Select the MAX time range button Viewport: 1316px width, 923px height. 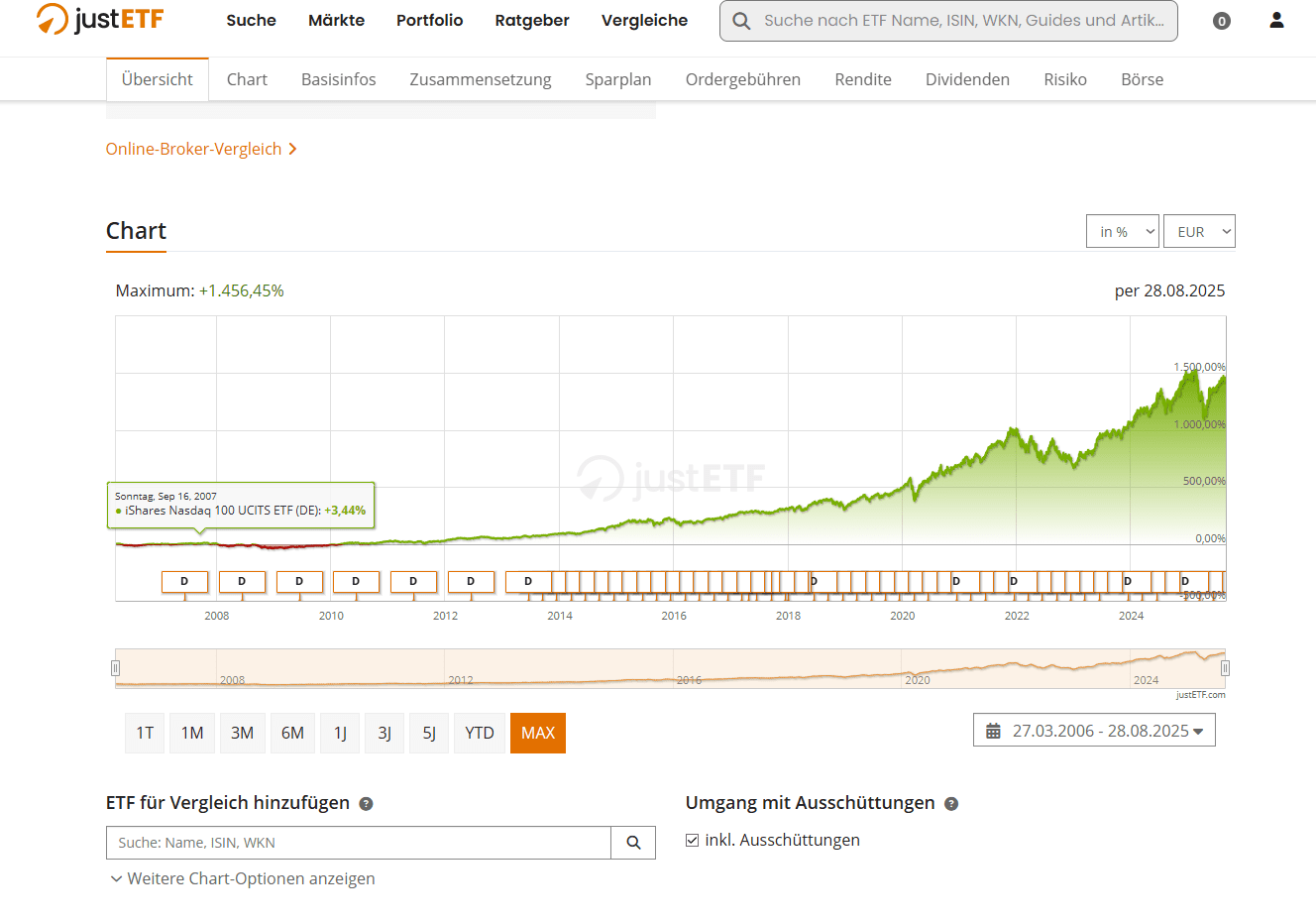(x=538, y=733)
